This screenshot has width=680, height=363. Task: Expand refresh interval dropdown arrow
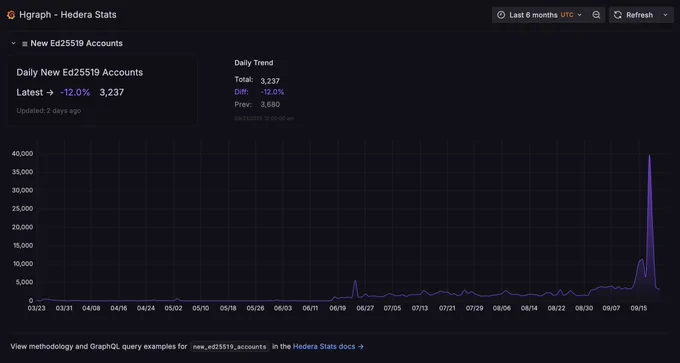click(x=665, y=15)
